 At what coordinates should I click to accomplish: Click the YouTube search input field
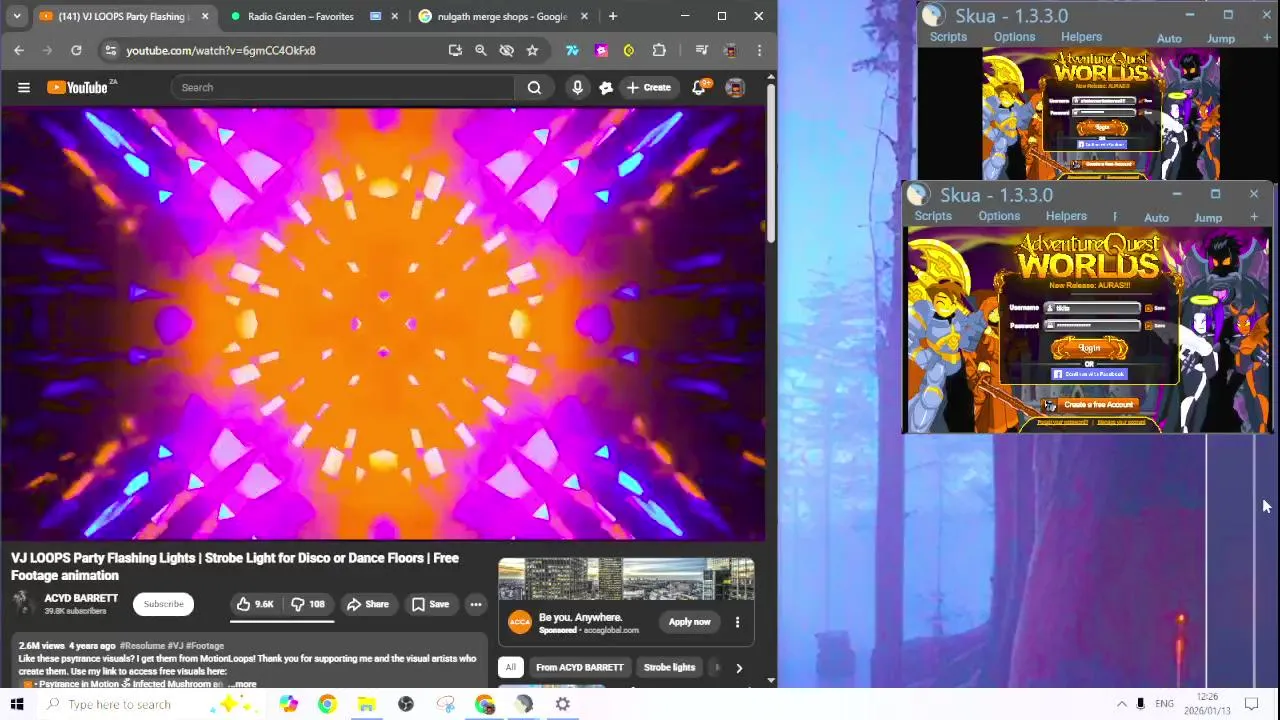tap(342, 88)
